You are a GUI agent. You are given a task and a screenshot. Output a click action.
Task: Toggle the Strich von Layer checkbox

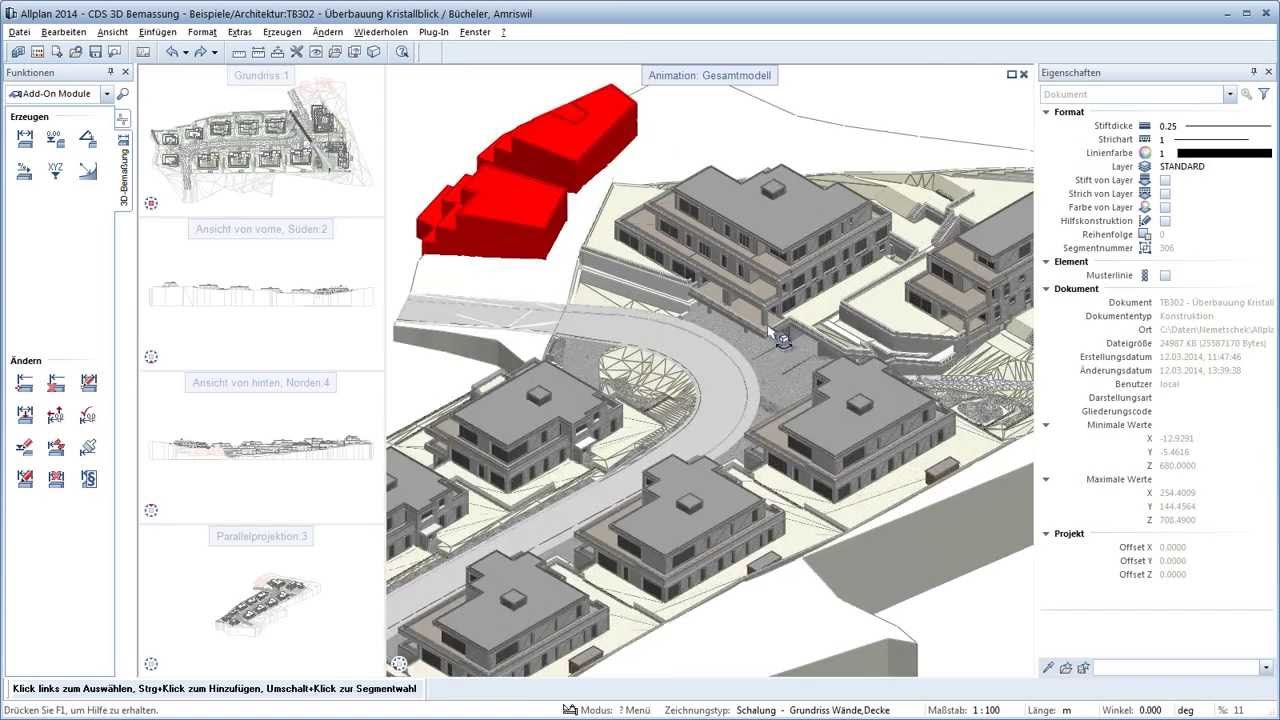click(1165, 194)
